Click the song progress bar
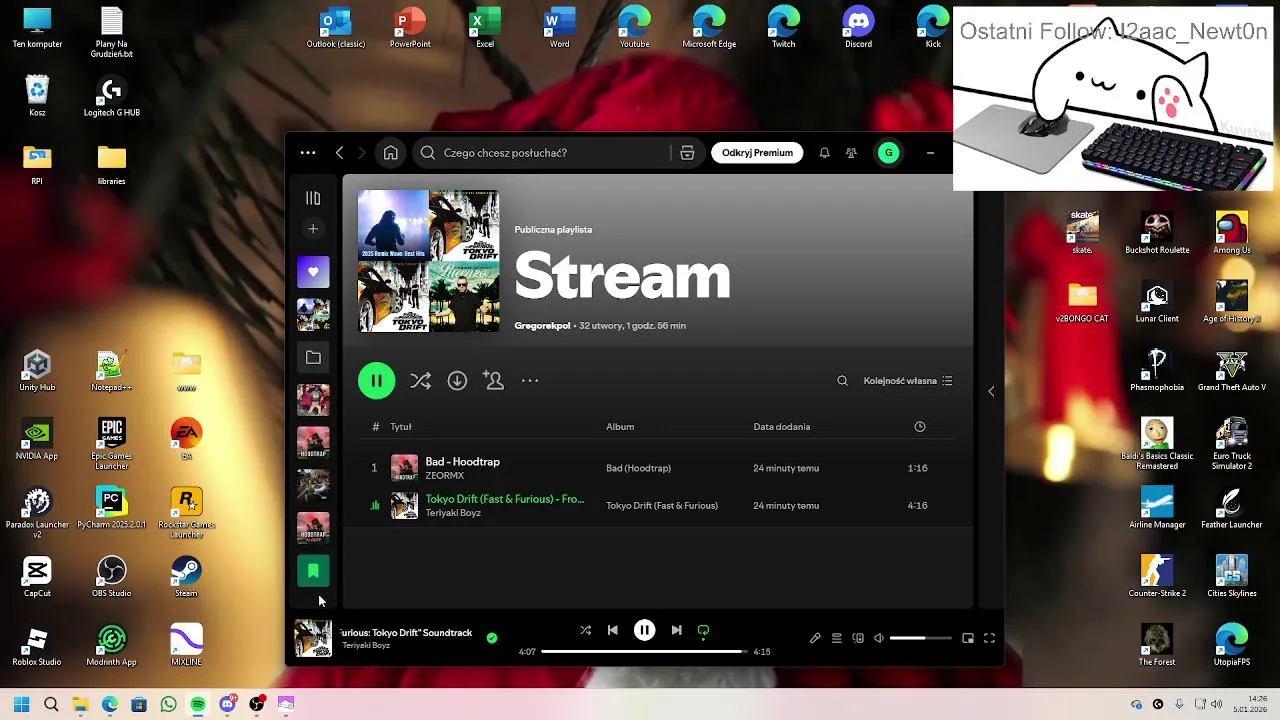 (x=646, y=652)
